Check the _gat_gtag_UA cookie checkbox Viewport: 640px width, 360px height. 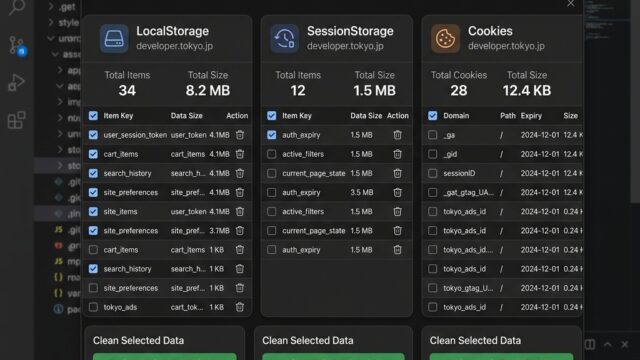433,192
